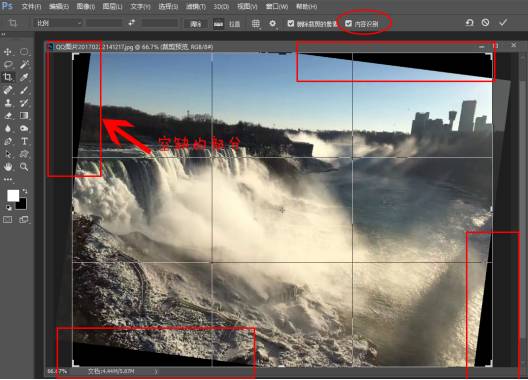Screen dimensions: 528x380
Task: Open the Edit Toolbar three-dots button
Action: click(8, 179)
